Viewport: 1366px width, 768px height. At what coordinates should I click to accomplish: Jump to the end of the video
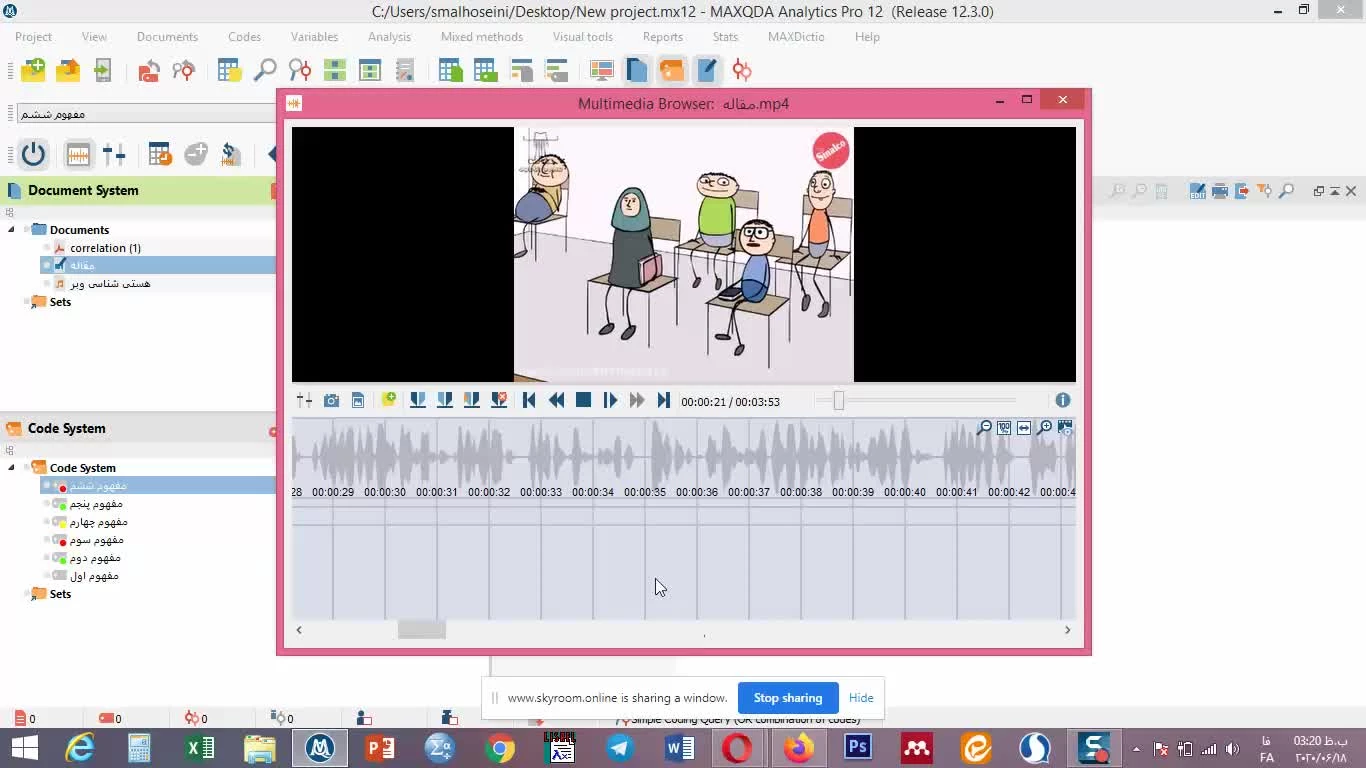pos(663,401)
